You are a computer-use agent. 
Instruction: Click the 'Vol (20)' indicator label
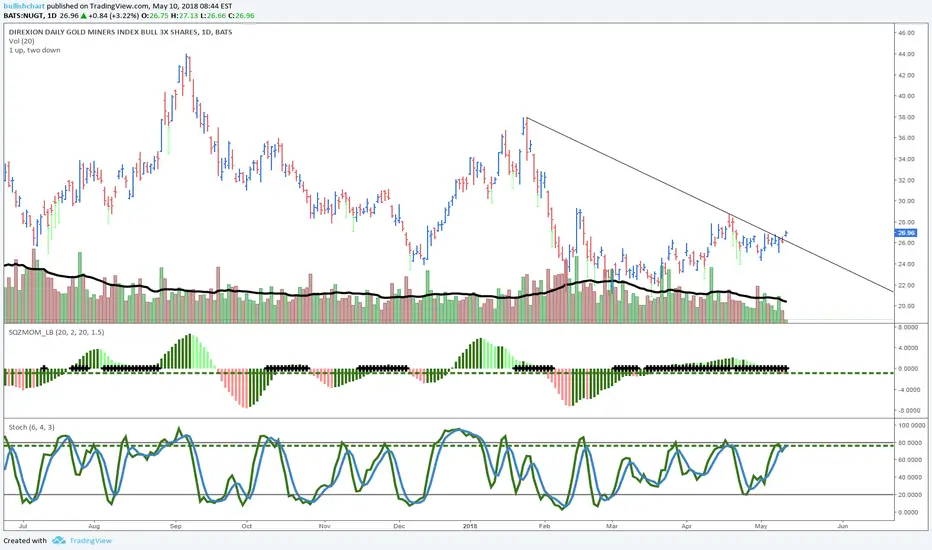click(x=21, y=41)
